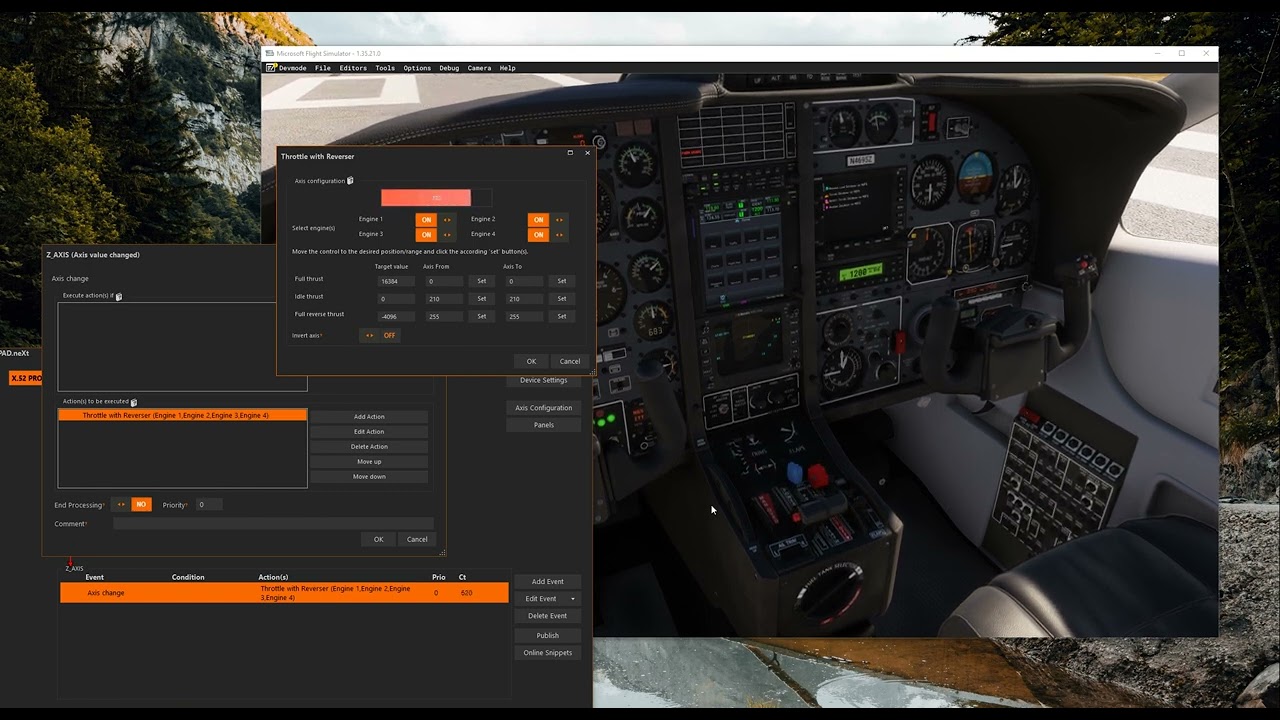This screenshot has width=1280, height=720.
Task: Click the red axis position indicator bar
Action: point(426,198)
